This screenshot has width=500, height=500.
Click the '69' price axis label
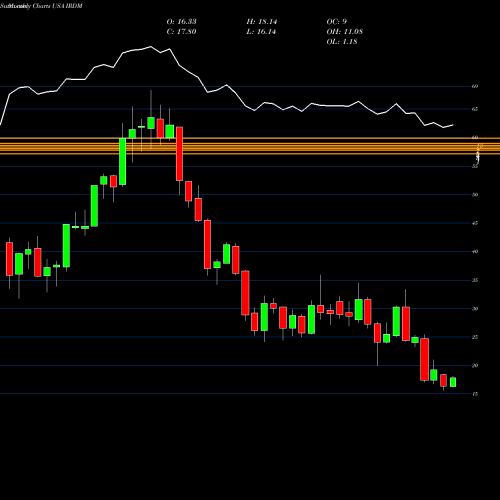(475, 86)
